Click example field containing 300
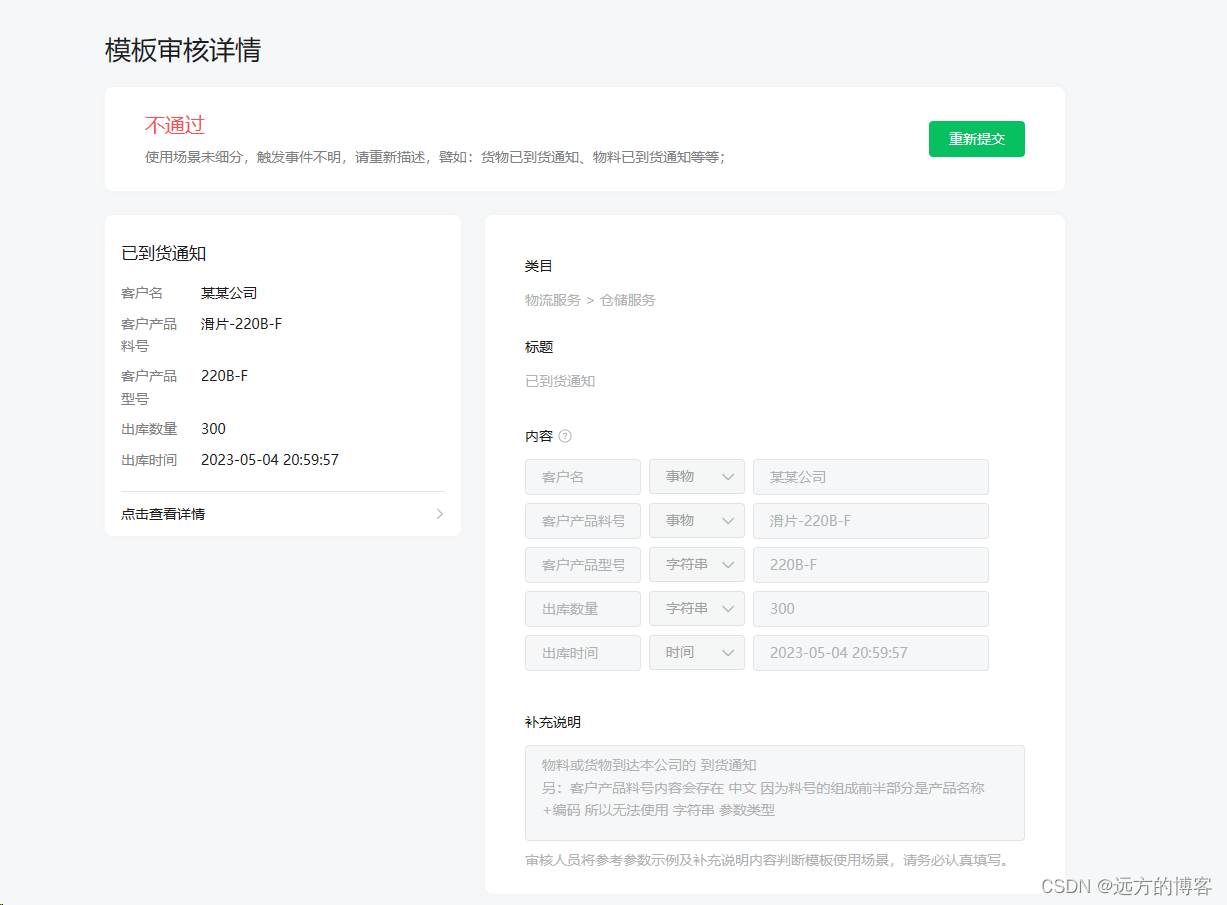This screenshot has height=905, width=1227. pos(871,609)
